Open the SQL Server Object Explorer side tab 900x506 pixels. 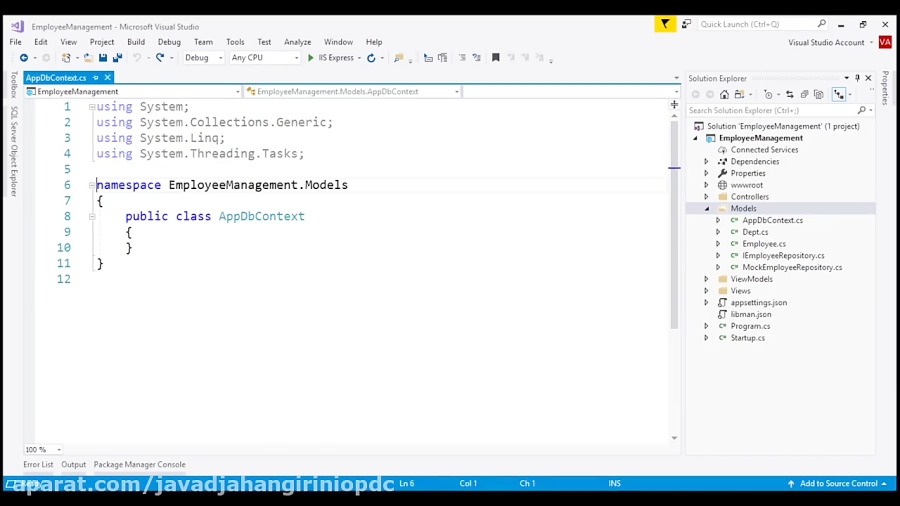pyautogui.click(x=14, y=151)
